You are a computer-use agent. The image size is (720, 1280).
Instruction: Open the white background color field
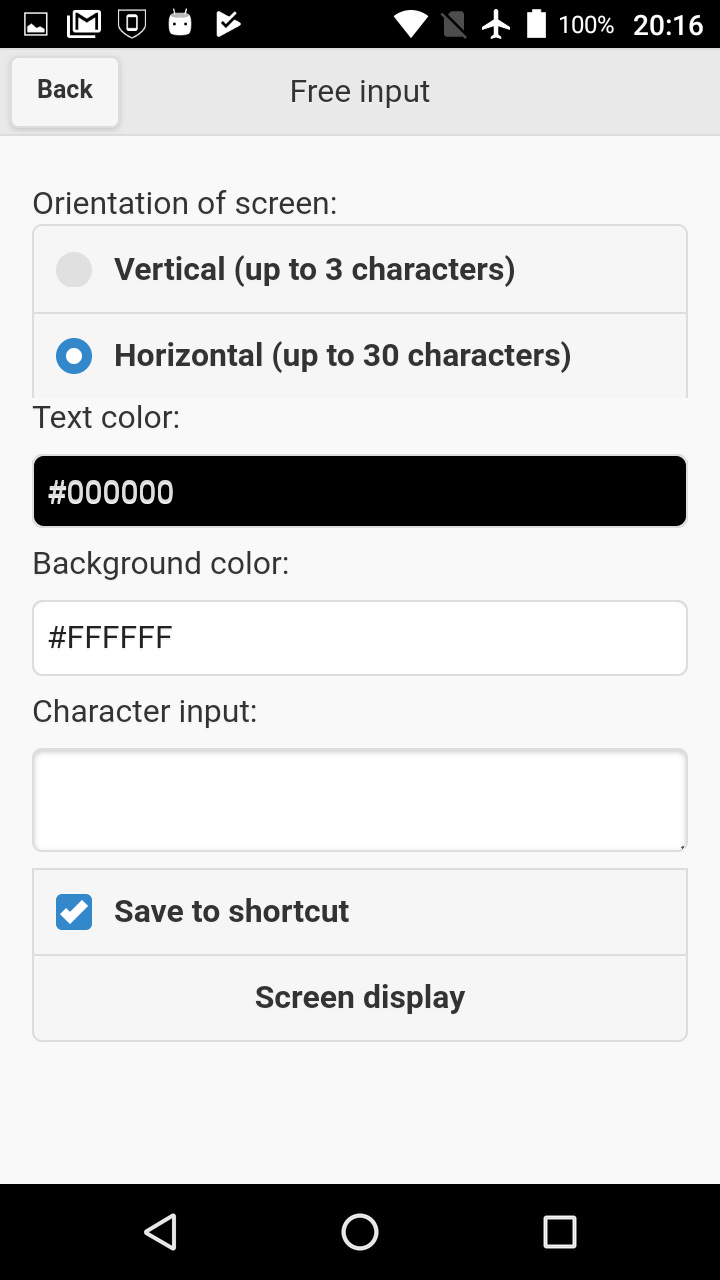pos(360,638)
